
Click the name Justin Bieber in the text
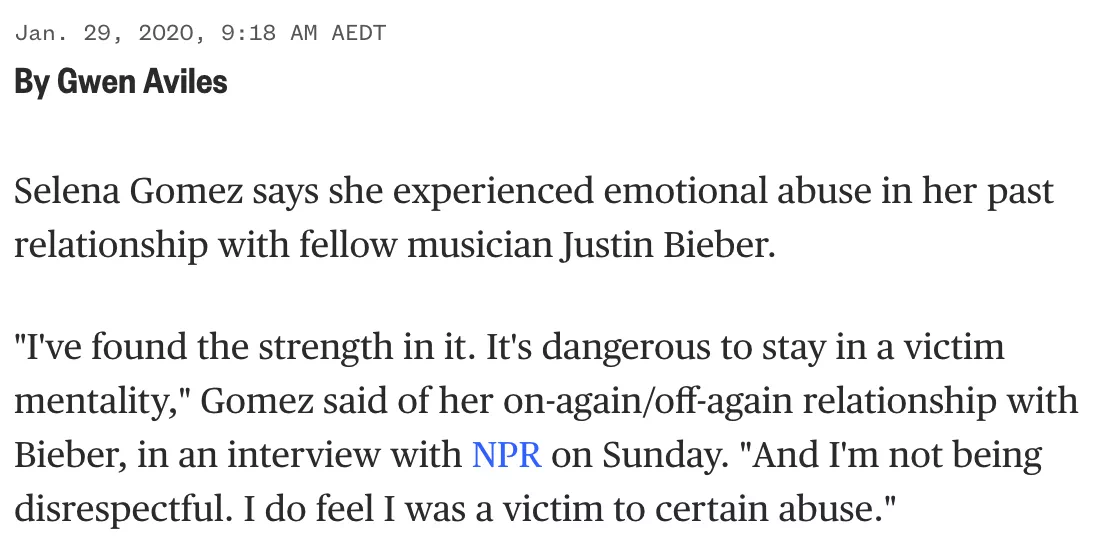click(667, 245)
